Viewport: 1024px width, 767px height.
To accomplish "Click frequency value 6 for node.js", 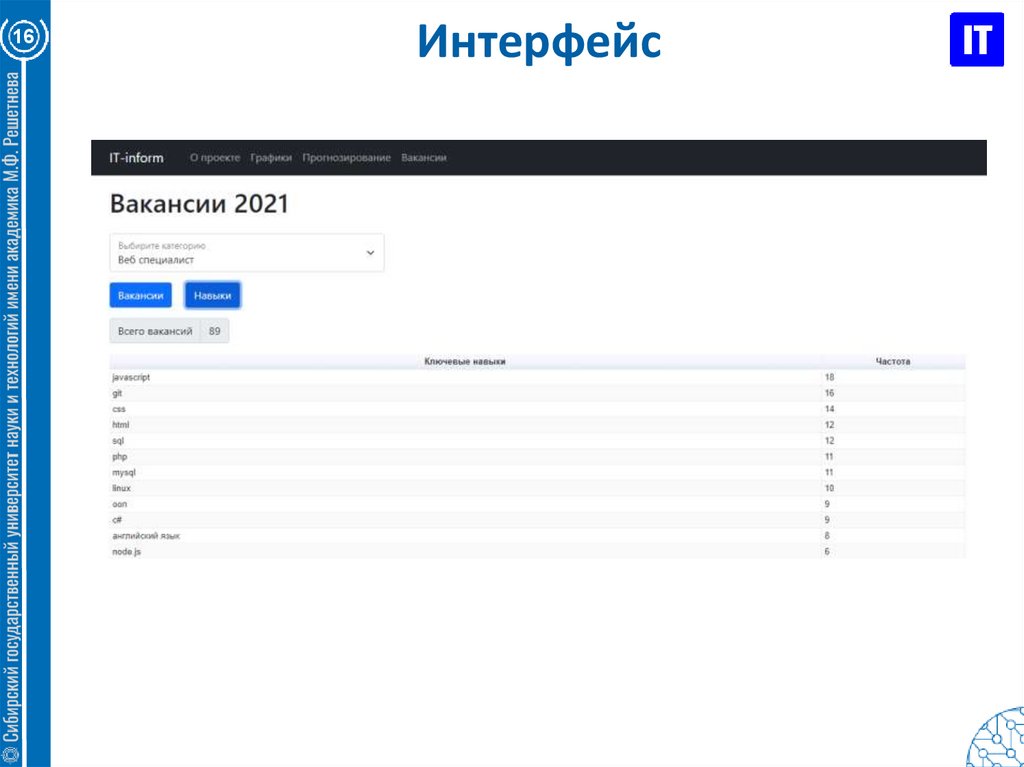I will coord(827,552).
